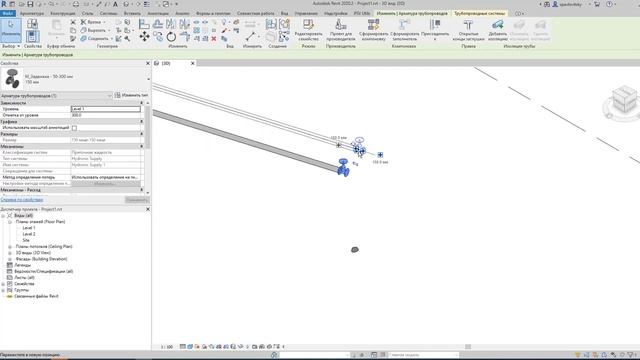This screenshot has width=640, height=360.
Task: Expand the Семейства node in browser
Action: click(x=3, y=284)
